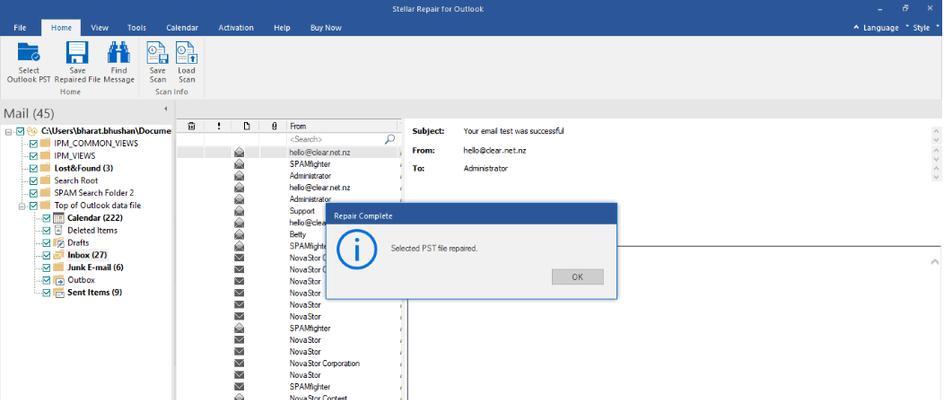Open the File menu
Image resolution: width=944 pixels, height=400 pixels.
pyautogui.click(x=20, y=28)
